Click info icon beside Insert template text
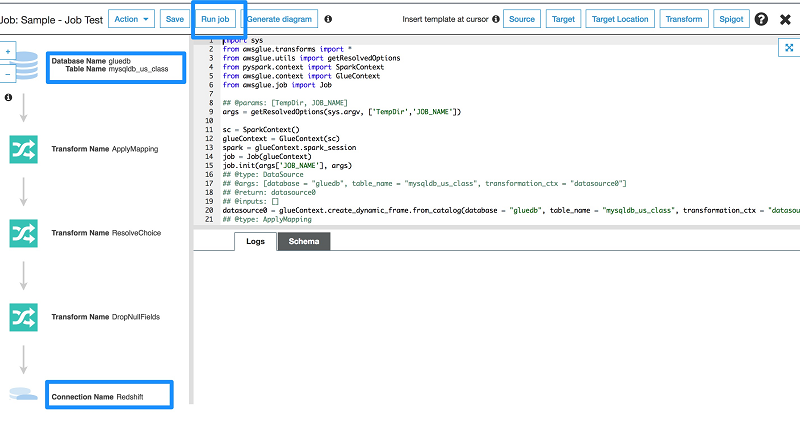 (x=496, y=19)
